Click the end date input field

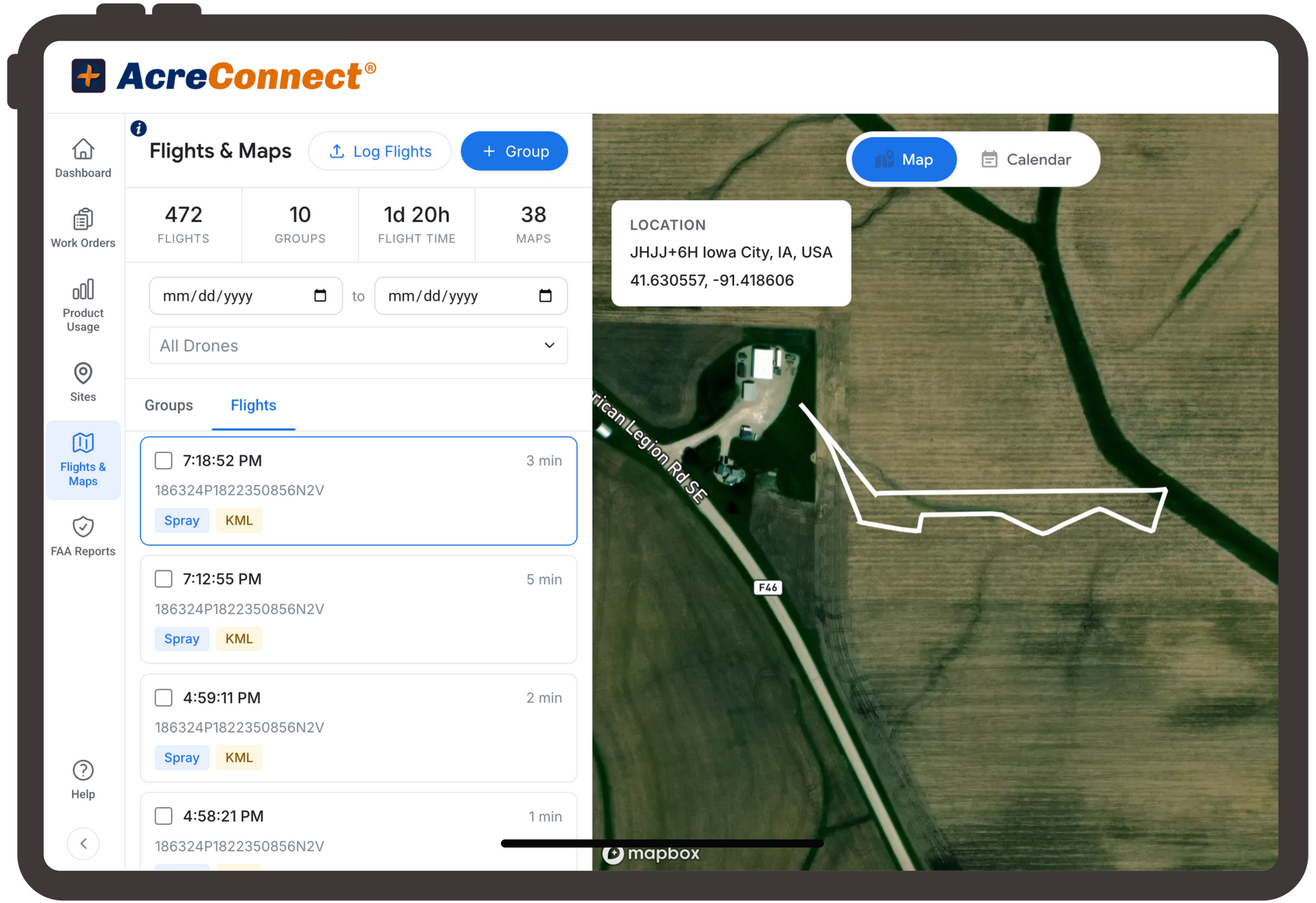(x=471, y=296)
